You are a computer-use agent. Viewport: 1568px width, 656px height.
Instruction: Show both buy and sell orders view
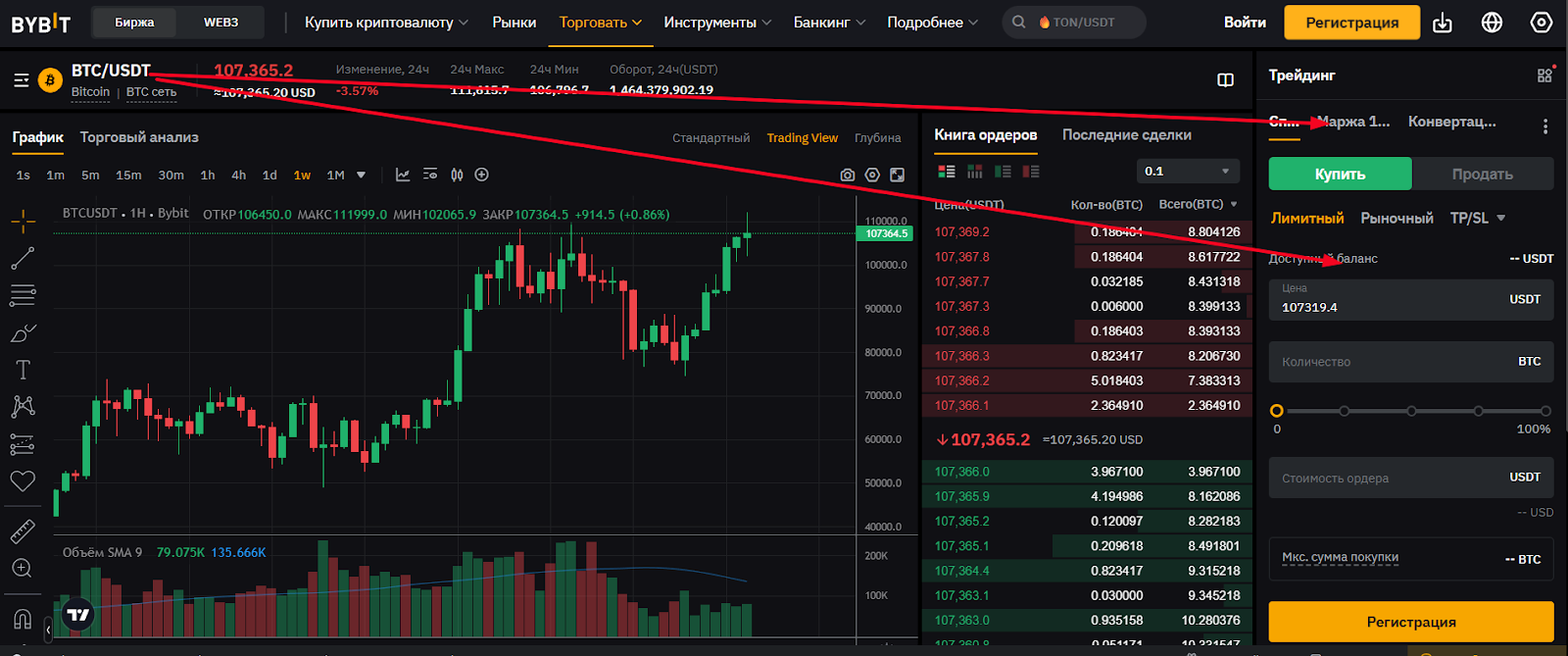tap(947, 172)
